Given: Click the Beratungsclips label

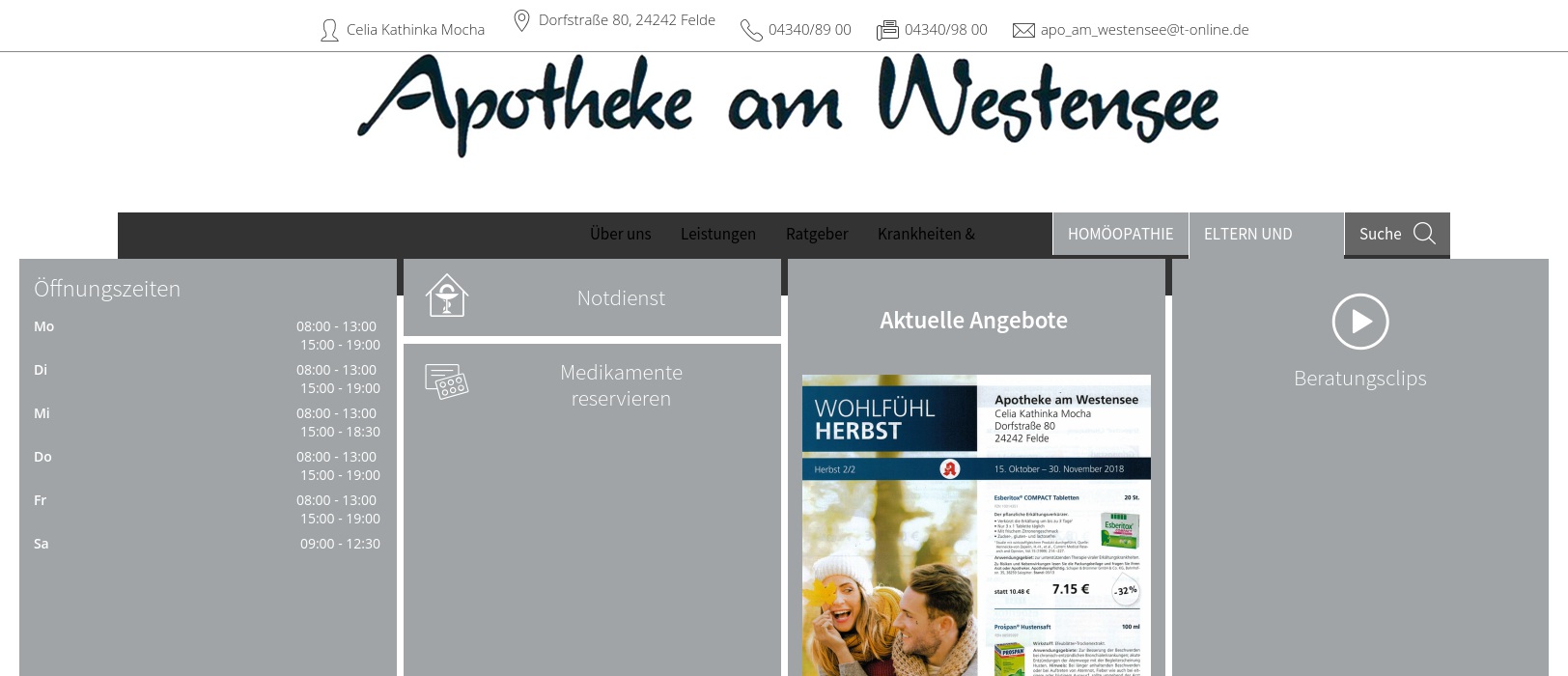Looking at the screenshot, I should [1360, 379].
